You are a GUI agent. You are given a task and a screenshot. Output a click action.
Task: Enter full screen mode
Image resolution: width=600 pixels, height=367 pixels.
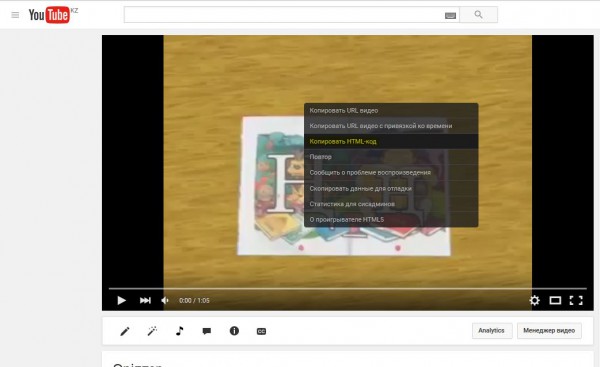click(576, 300)
